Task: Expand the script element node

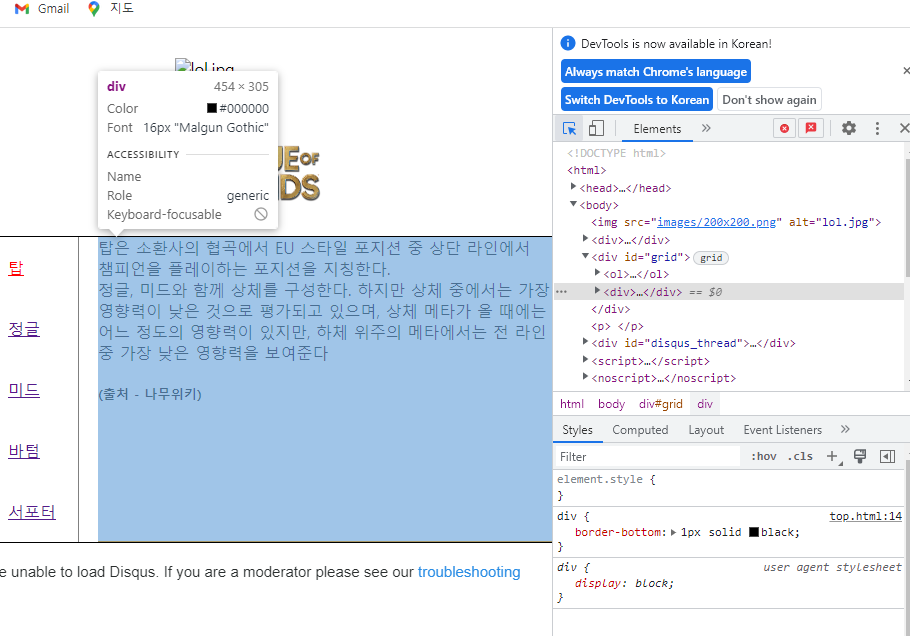Action: (x=585, y=359)
